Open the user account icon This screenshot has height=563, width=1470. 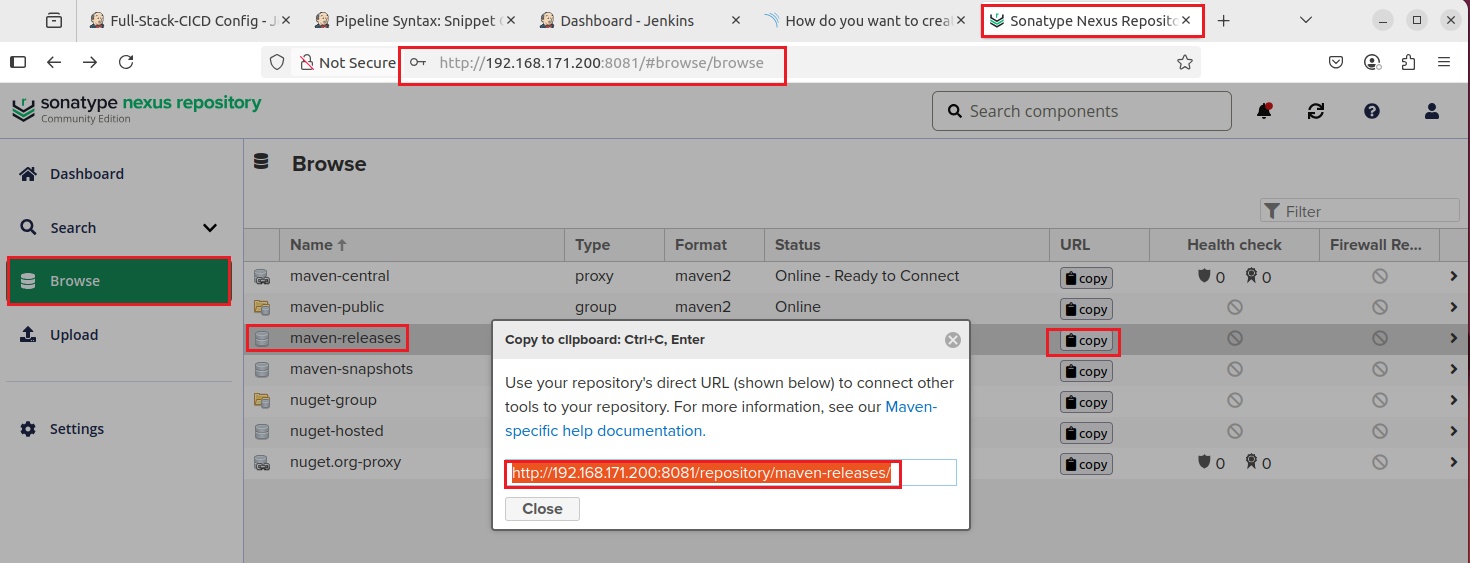pos(1432,111)
